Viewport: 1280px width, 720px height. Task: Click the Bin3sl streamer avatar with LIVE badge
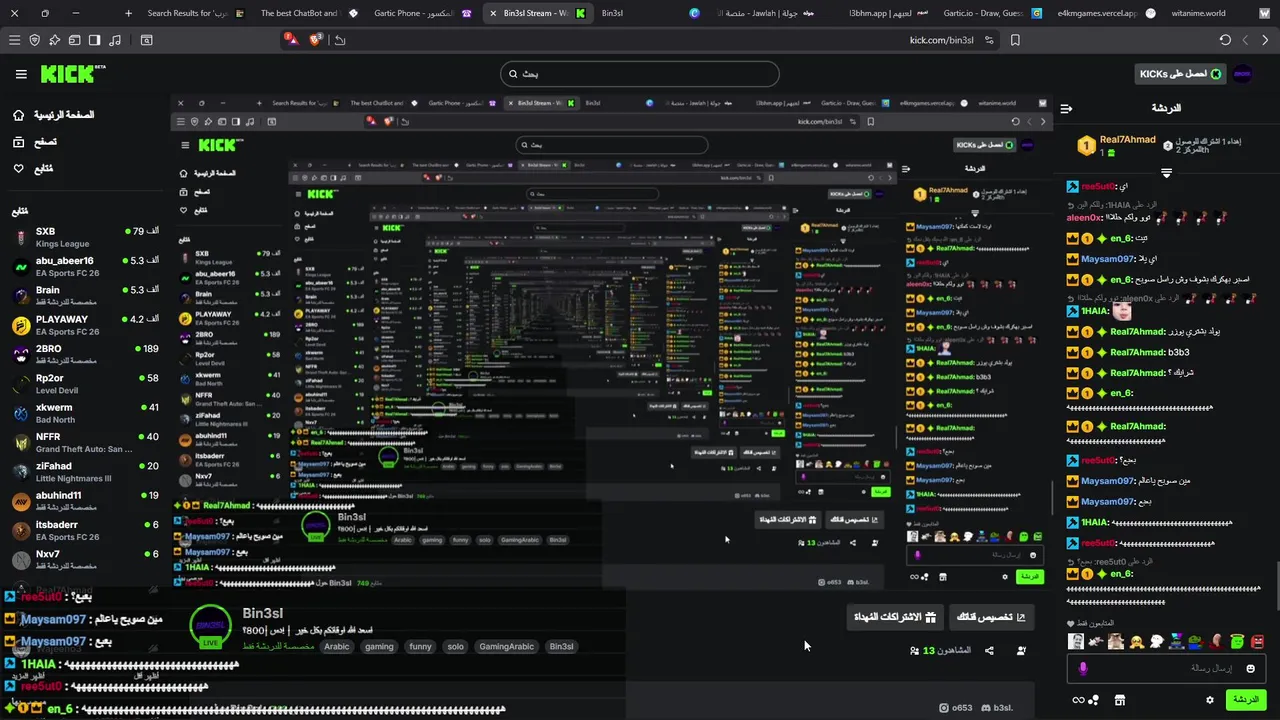(210, 626)
